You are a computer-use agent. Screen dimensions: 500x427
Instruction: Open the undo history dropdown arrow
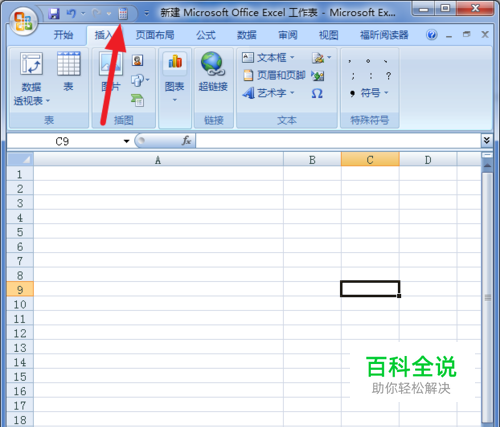(x=83, y=14)
